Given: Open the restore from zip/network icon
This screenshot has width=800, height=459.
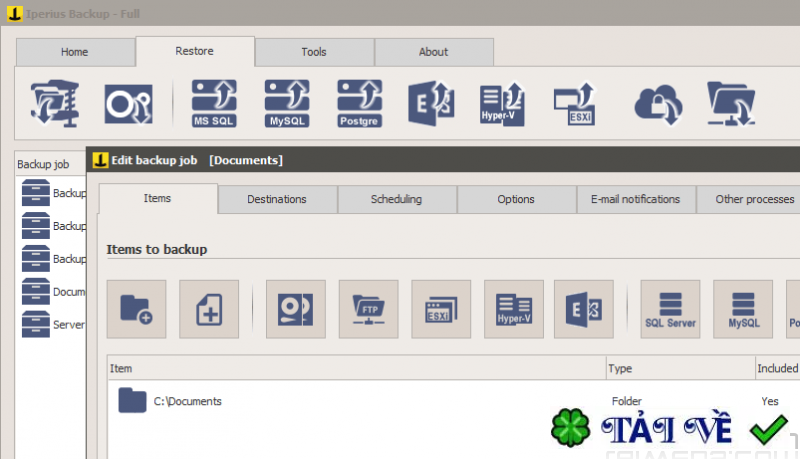Looking at the screenshot, I should coord(55,104).
